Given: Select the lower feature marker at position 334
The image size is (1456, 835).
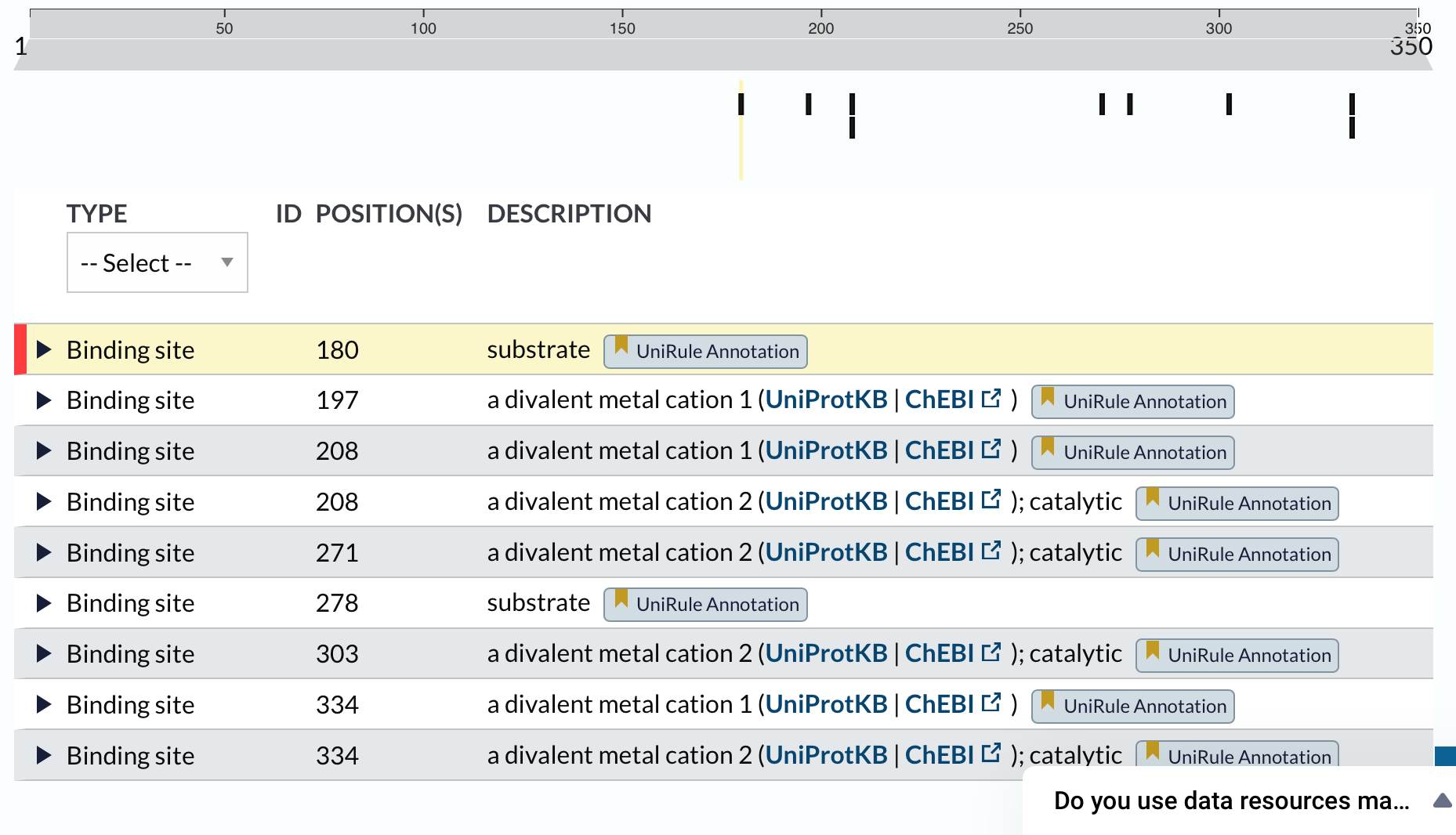Looking at the screenshot, I should [1352, 128].
